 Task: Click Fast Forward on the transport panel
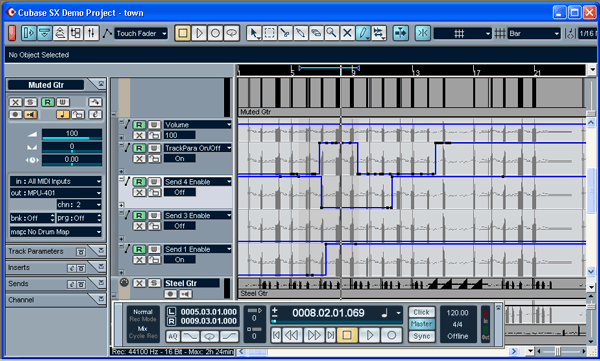pos(314,335)
